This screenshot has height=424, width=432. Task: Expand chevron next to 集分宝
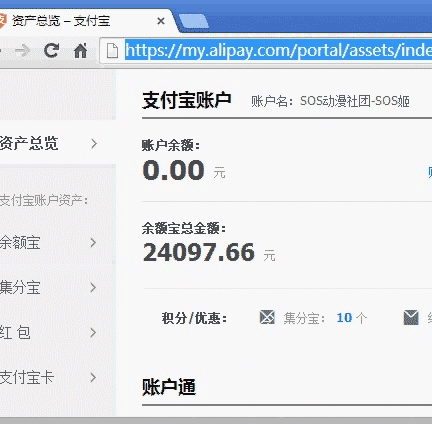94,287
